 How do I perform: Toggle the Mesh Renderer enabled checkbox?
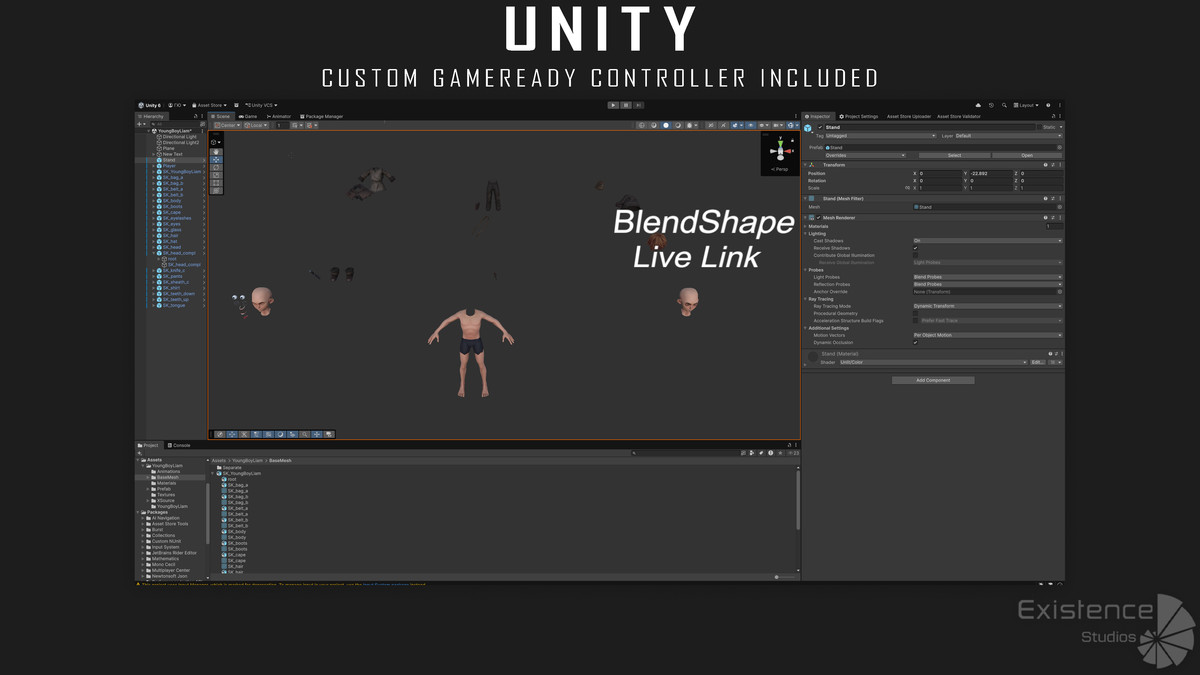[818, 217]
